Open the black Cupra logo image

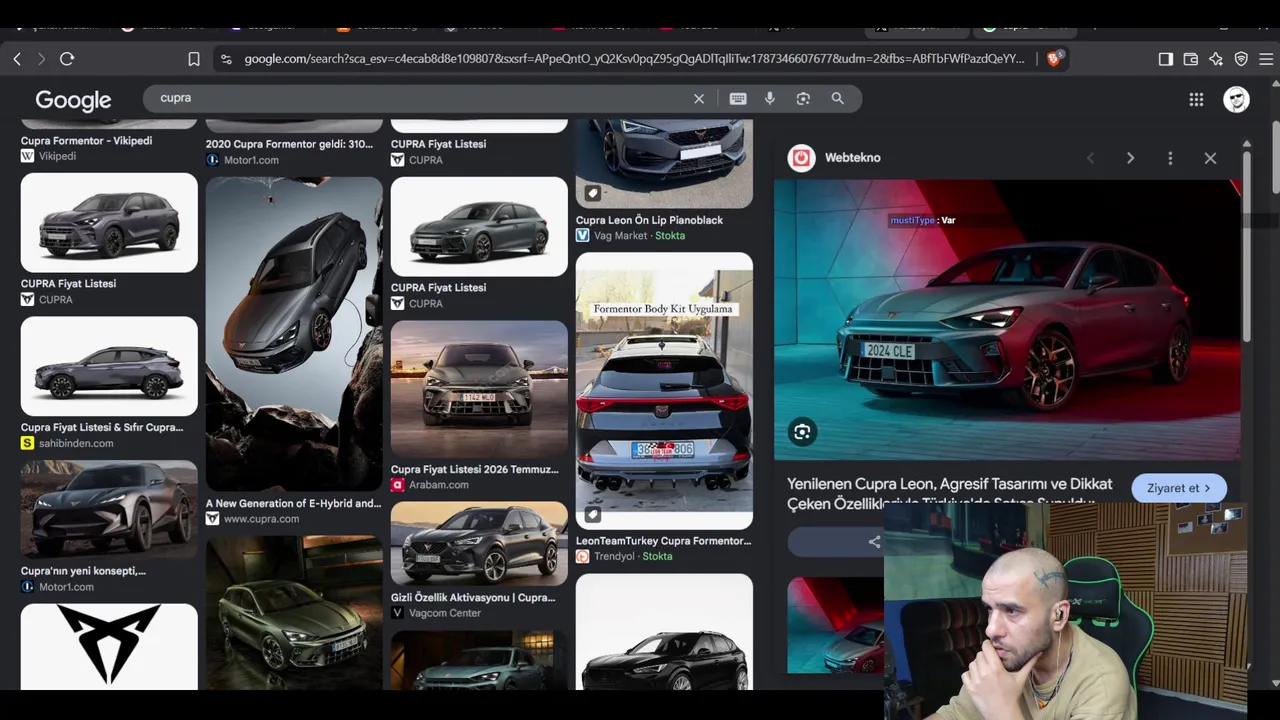tap(109, 646)
